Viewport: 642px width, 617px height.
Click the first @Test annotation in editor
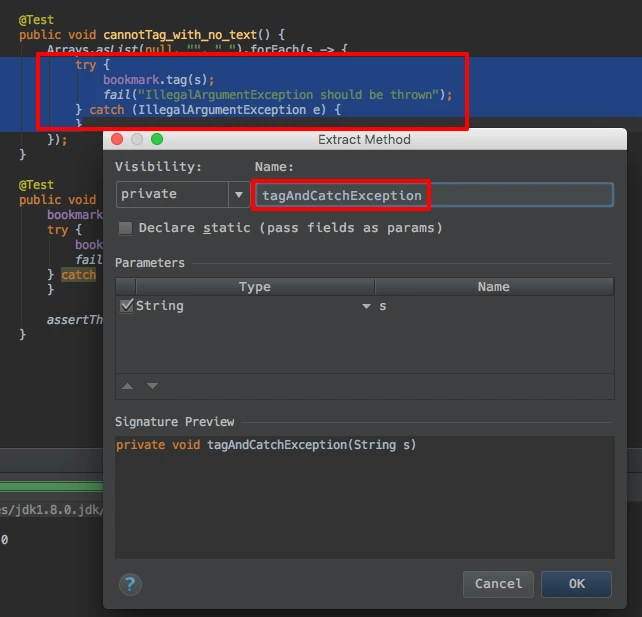[x=36, y=20]
